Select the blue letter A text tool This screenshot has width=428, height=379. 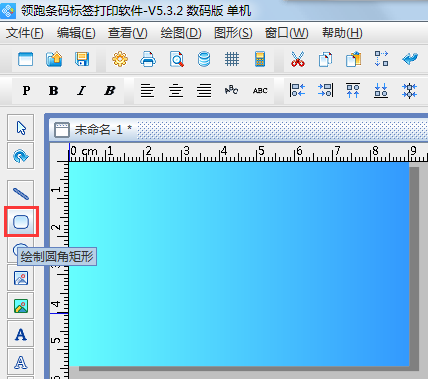click(21, 334)
